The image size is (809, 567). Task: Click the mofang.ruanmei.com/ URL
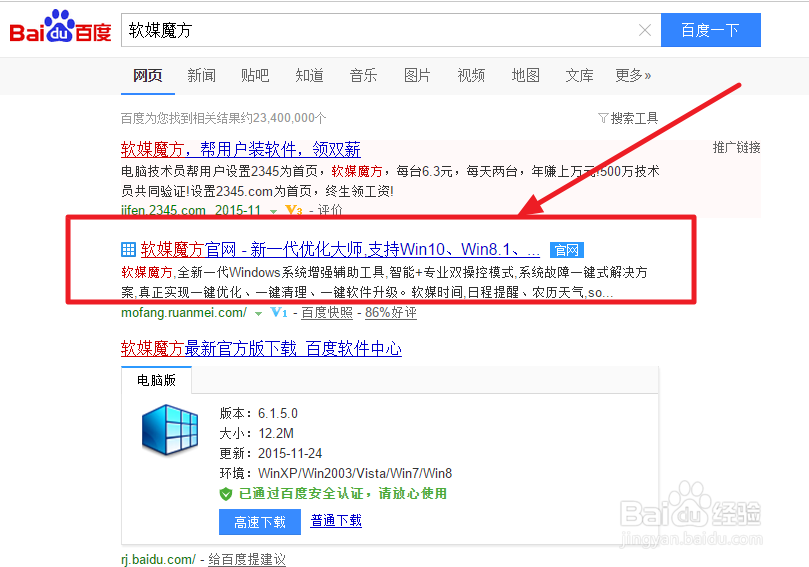coord(184,313)
